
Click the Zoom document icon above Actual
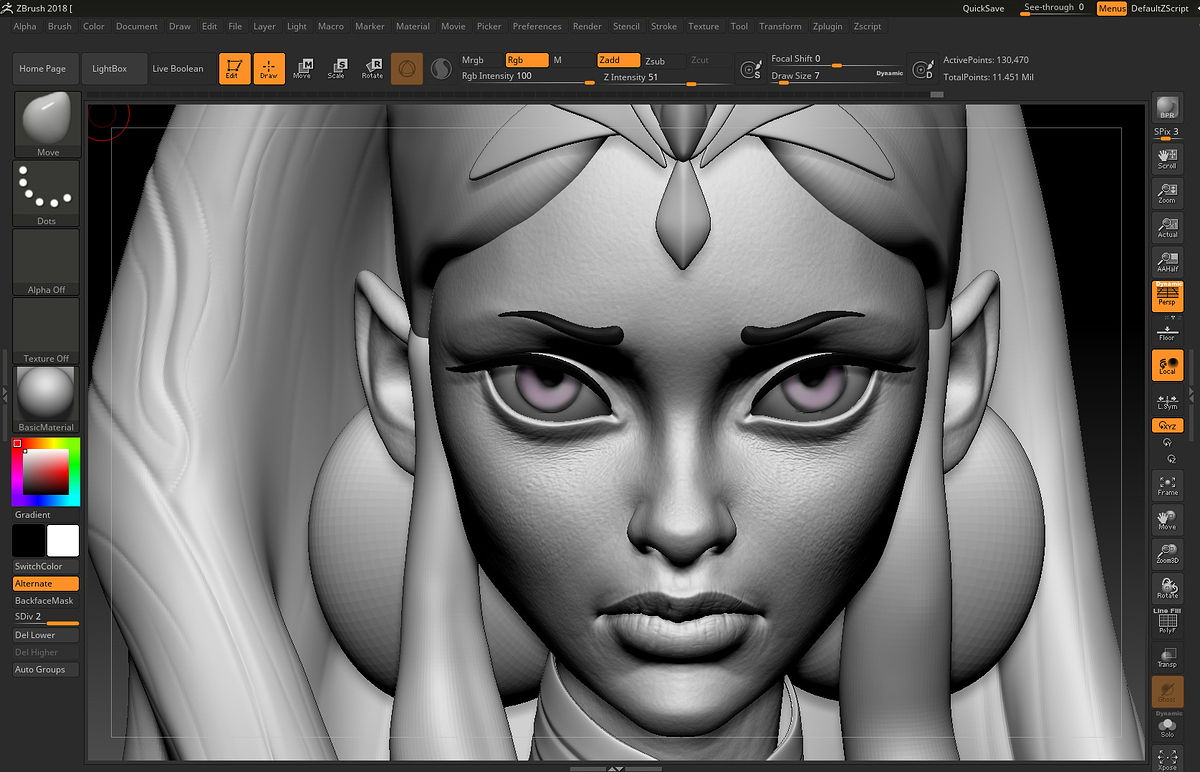pos(1167,192)
